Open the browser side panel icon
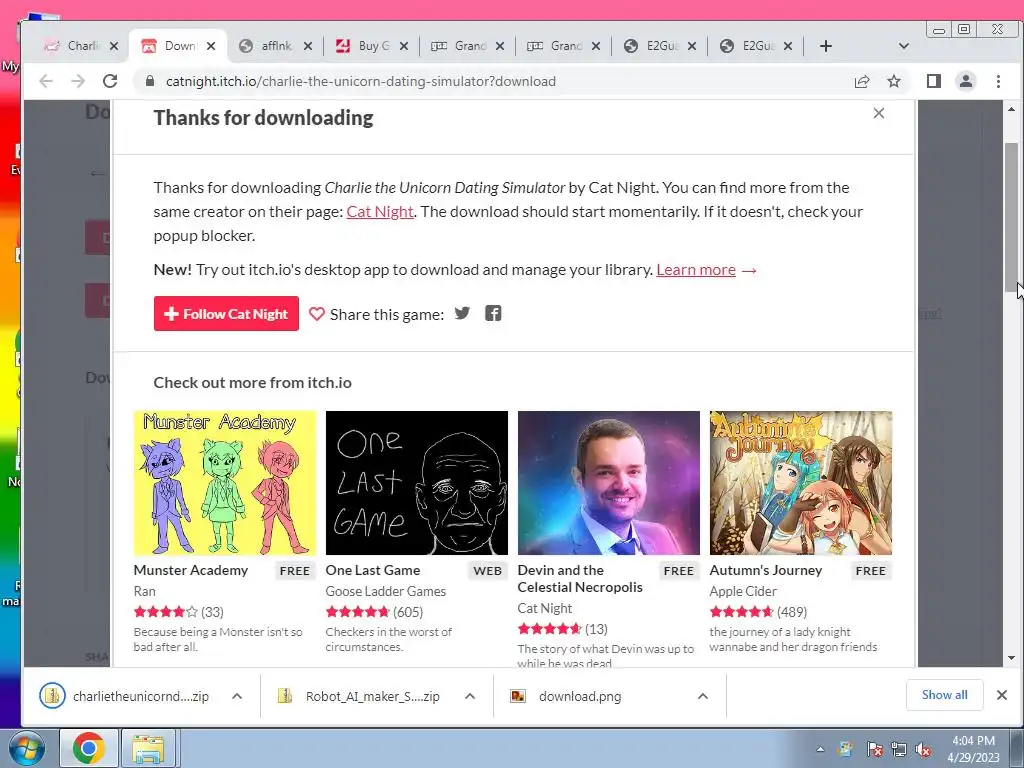1024x768 pixels. (934, 81)
